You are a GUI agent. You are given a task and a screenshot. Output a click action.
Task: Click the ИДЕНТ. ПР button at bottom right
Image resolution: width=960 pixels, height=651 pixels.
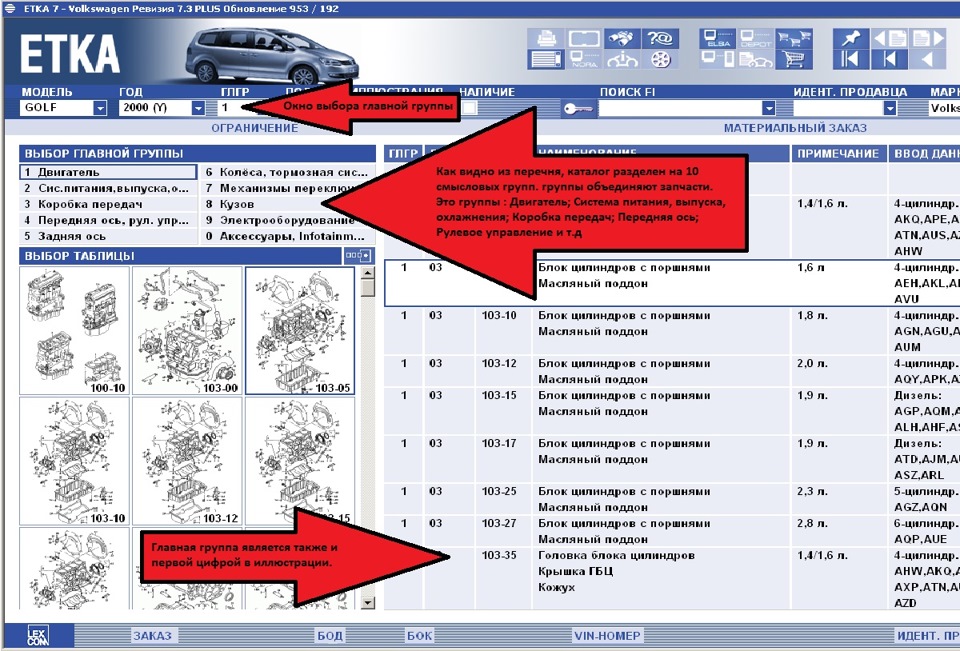928,636
